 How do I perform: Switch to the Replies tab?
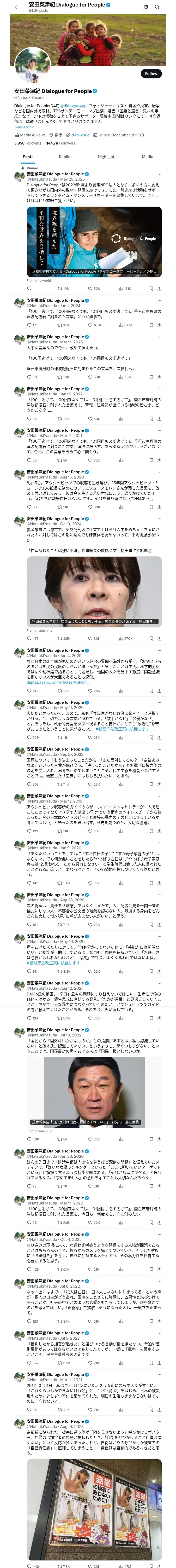coord(65,157)
